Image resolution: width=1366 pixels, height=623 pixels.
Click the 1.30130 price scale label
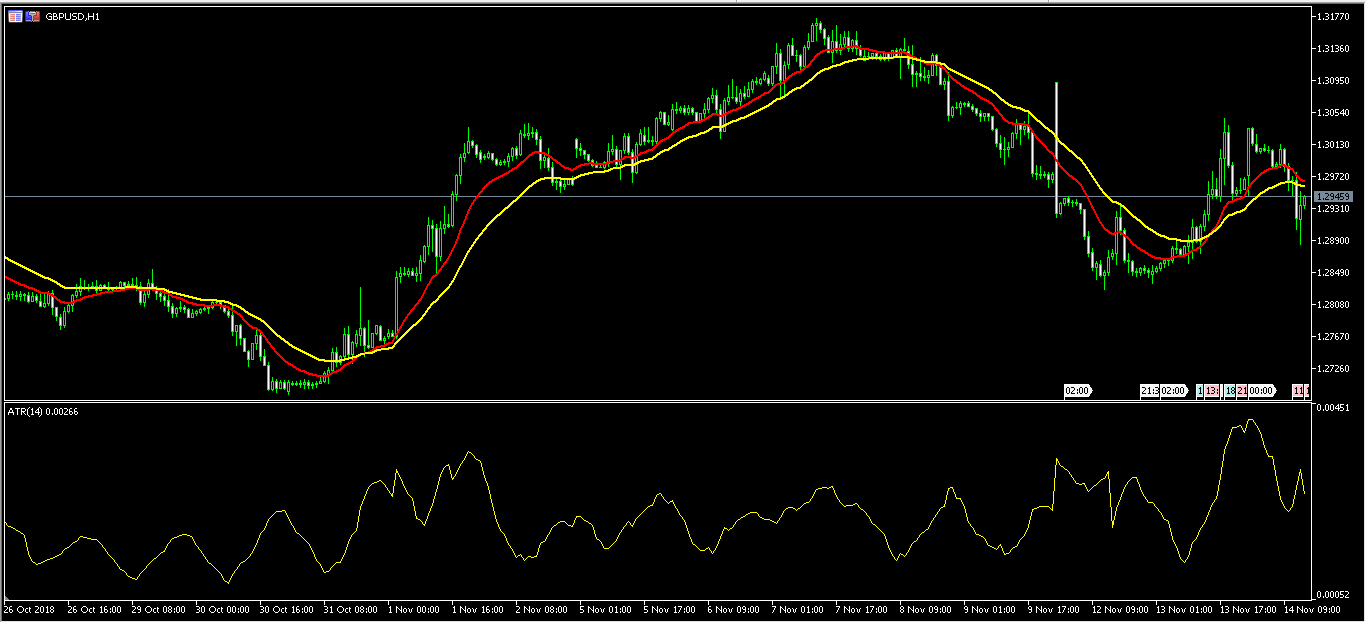pos(1334,145)
